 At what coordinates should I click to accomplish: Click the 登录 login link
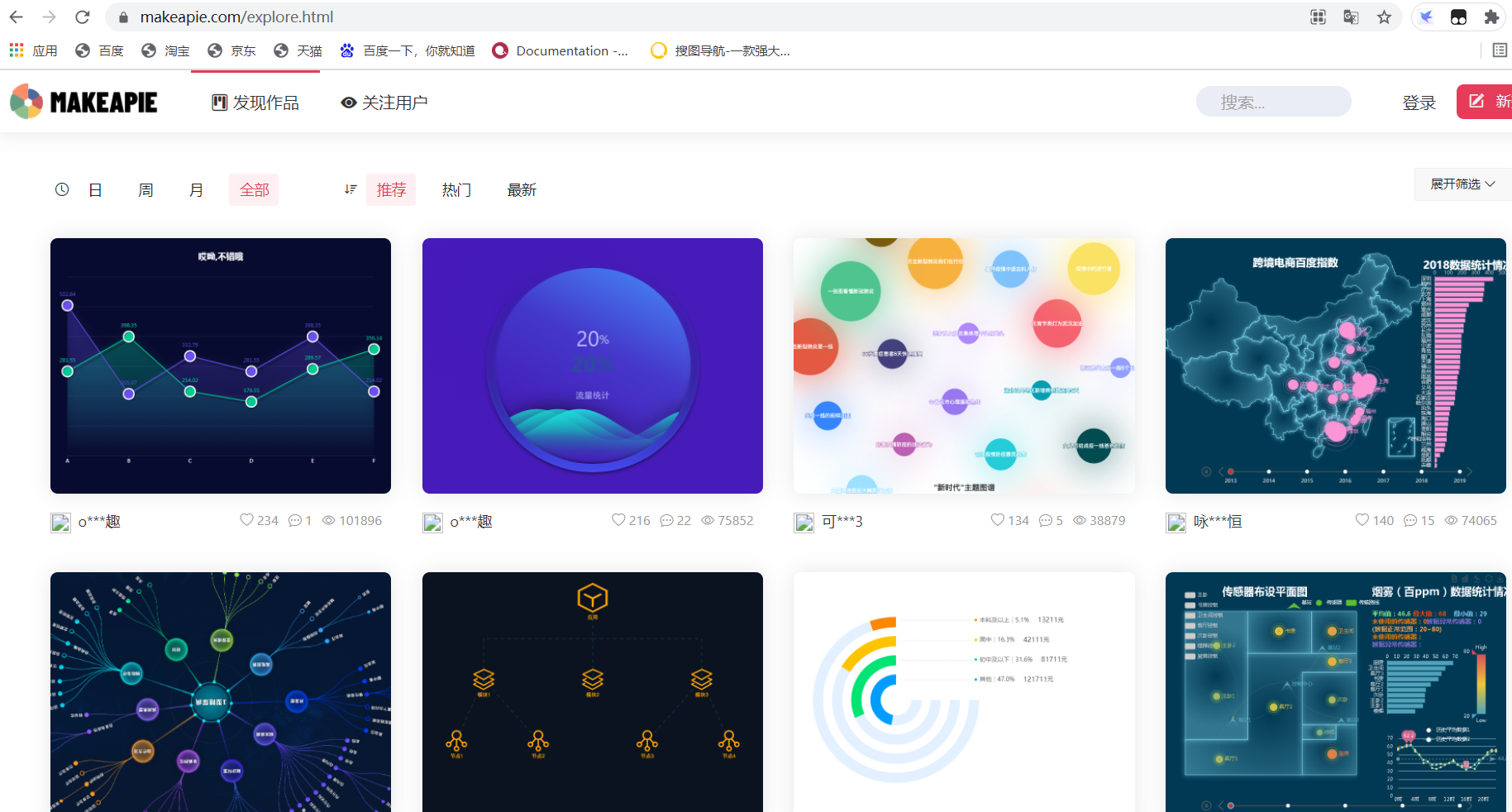tap(1419, 102)
